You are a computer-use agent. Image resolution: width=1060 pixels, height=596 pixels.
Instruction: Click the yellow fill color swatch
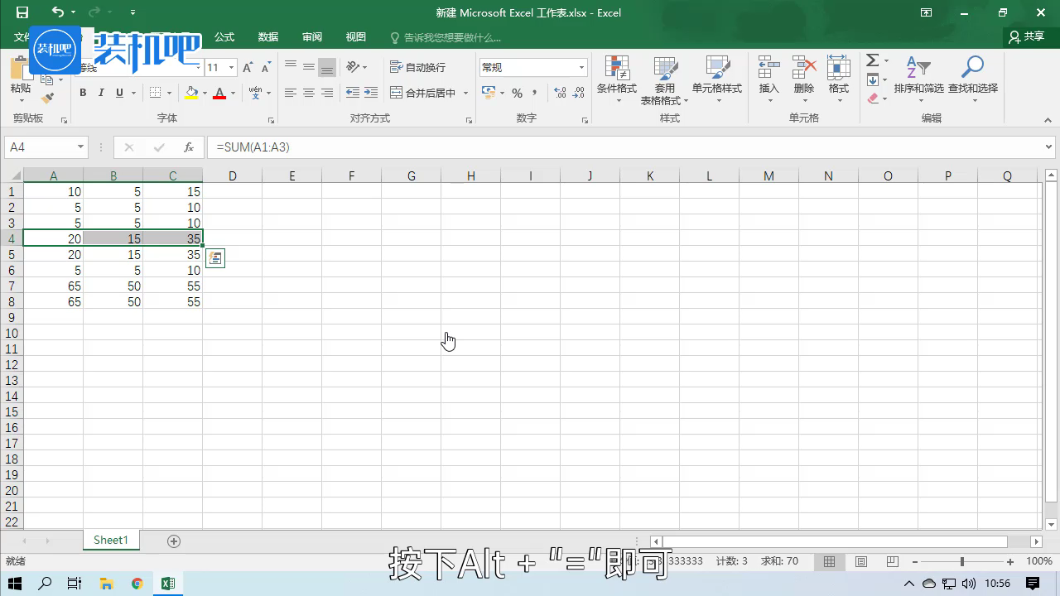tap(191, 93)
